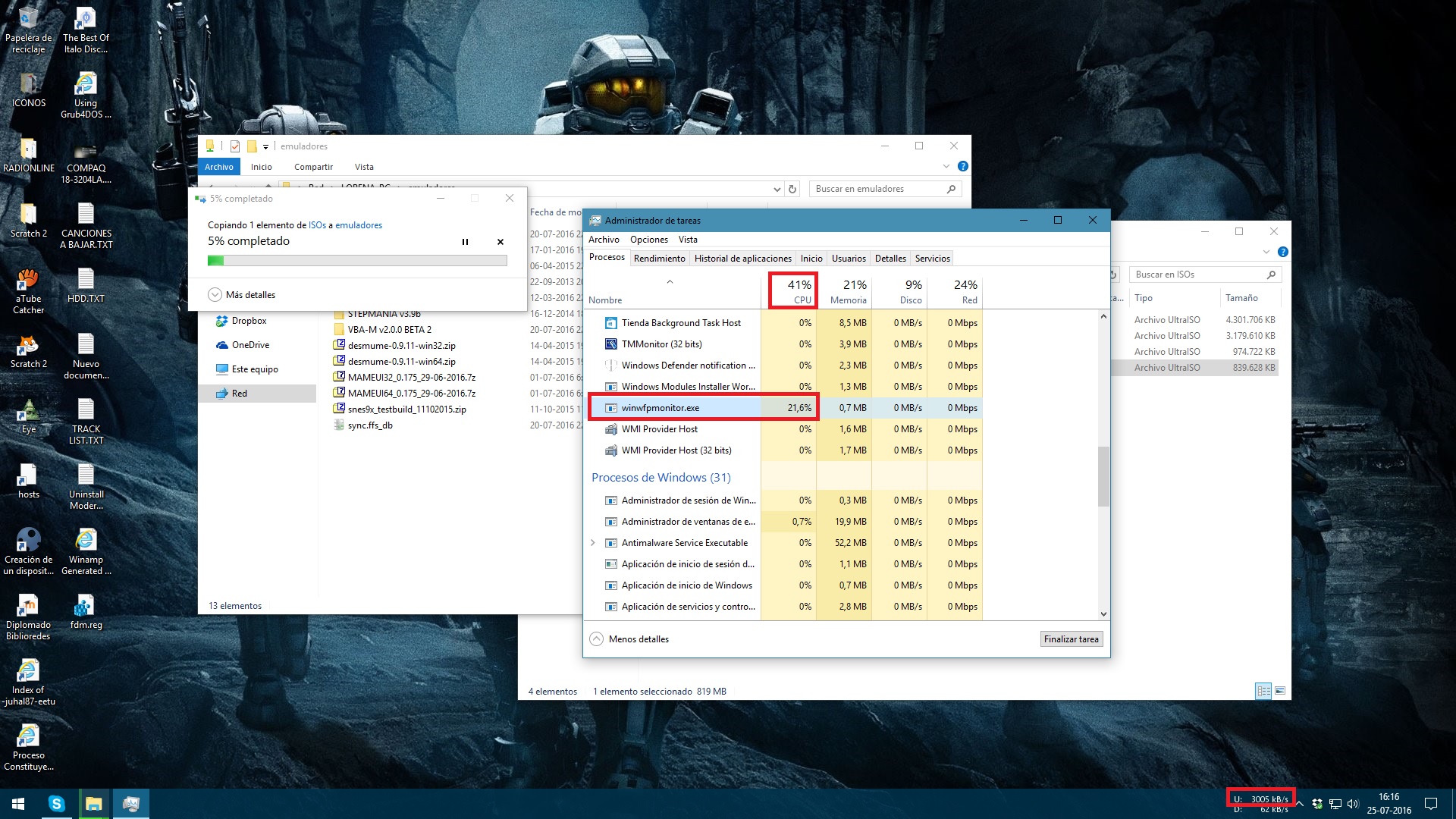Image resolution: width=1456 pixels, height=819 pixels.
Task: Click the Properties icon in emuladores quick access toolbar
Action: click(235, 146)
